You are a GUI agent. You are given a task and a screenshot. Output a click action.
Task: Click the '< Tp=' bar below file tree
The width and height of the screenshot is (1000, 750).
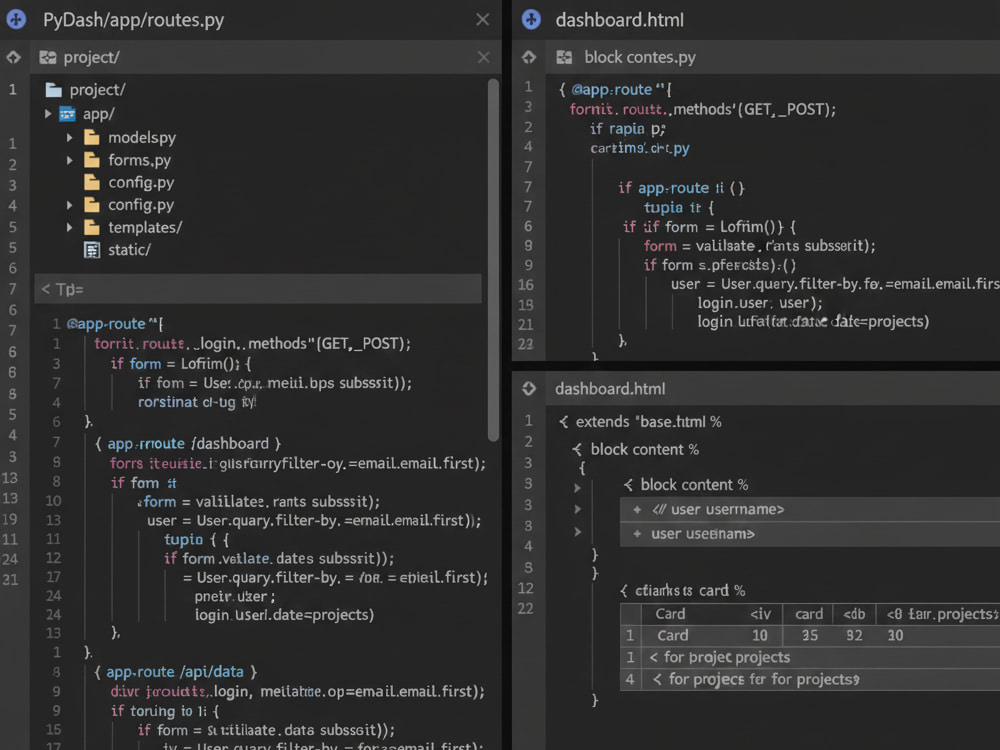point(258,289)
